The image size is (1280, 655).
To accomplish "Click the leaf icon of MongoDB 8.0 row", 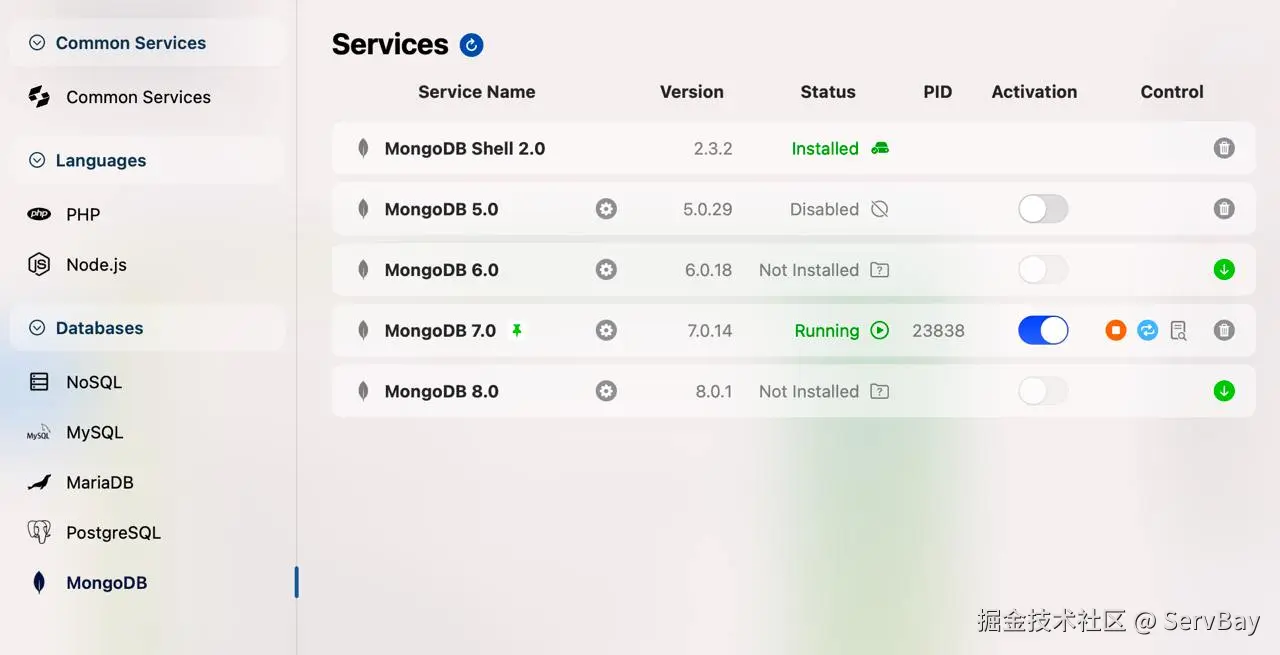I will [363, 391].
